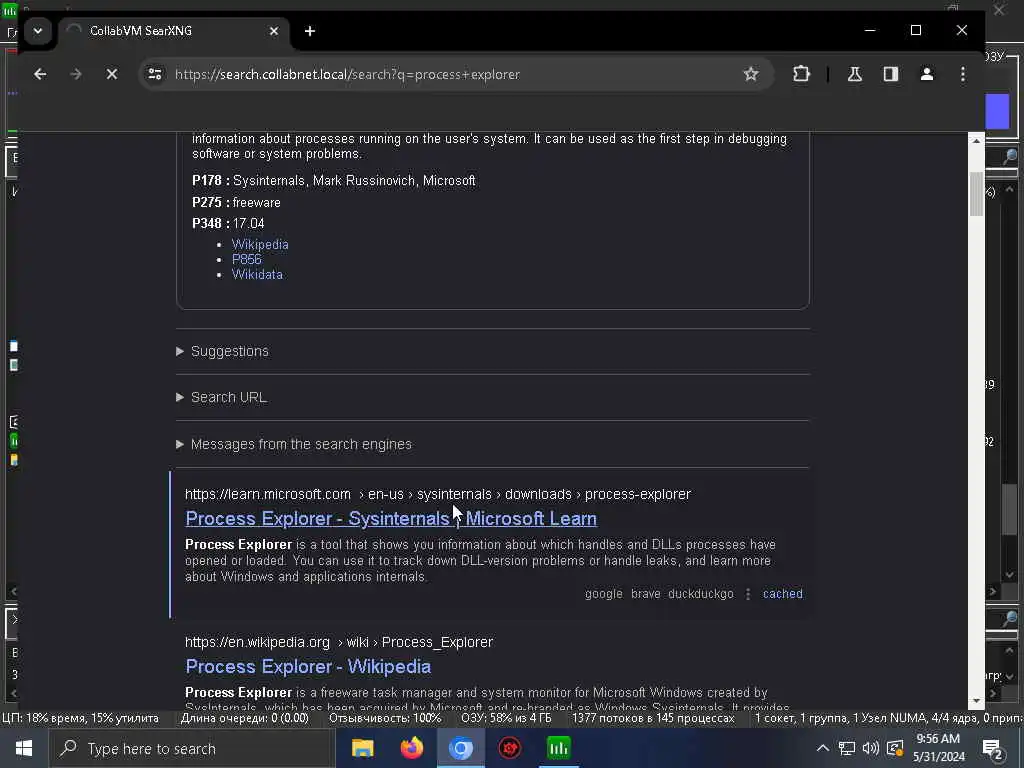Open red gear app on taskbar
The image size is (1024, 768).
click(x=509, y=748)
